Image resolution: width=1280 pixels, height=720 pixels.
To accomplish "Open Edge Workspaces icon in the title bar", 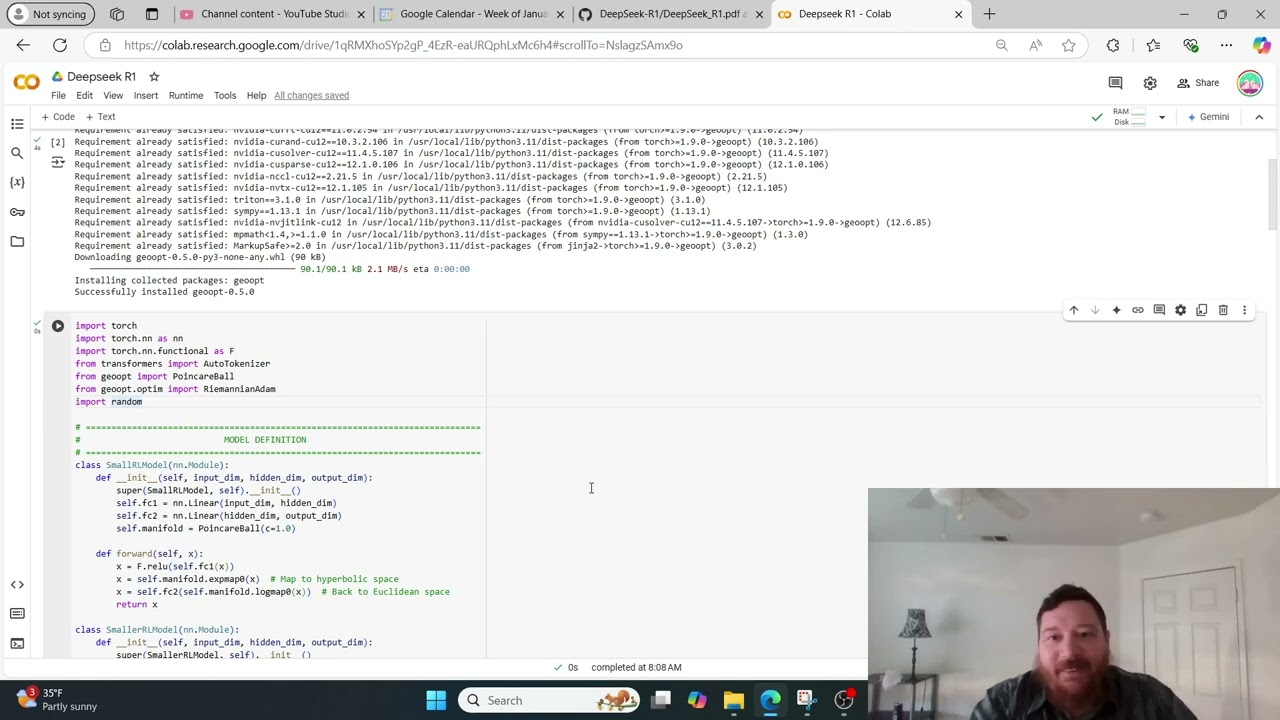I will [117, 14].
